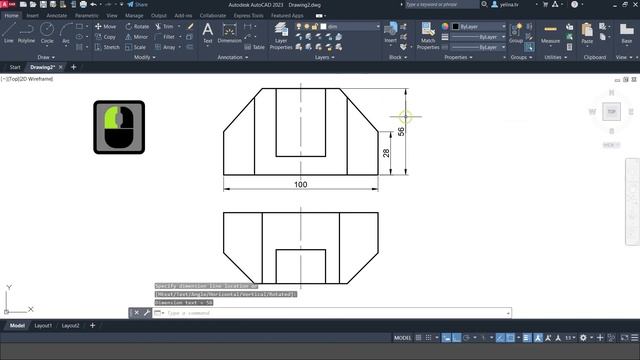Open the ByLayer color dropdown

(x=478, y=27)
